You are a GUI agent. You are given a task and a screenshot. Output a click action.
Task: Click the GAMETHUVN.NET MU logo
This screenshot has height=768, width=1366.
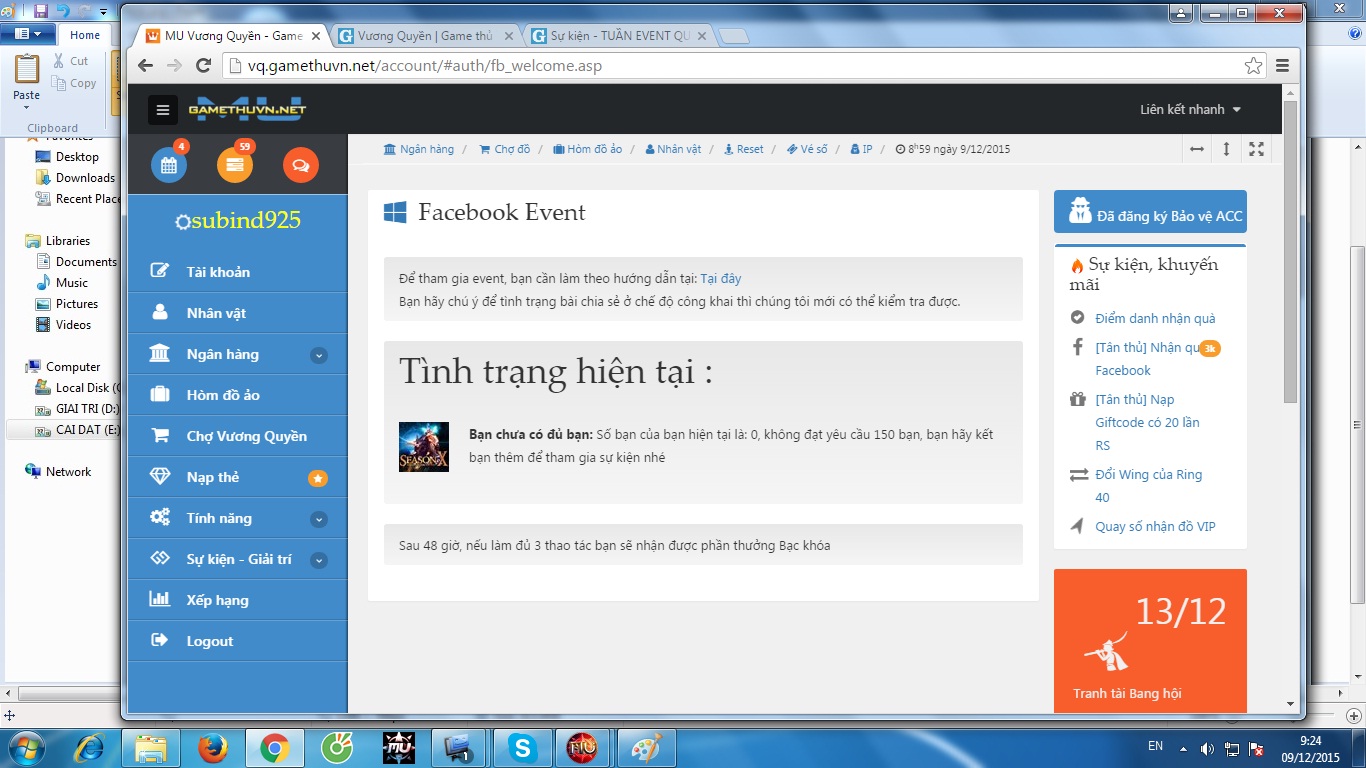coord(247,109)
